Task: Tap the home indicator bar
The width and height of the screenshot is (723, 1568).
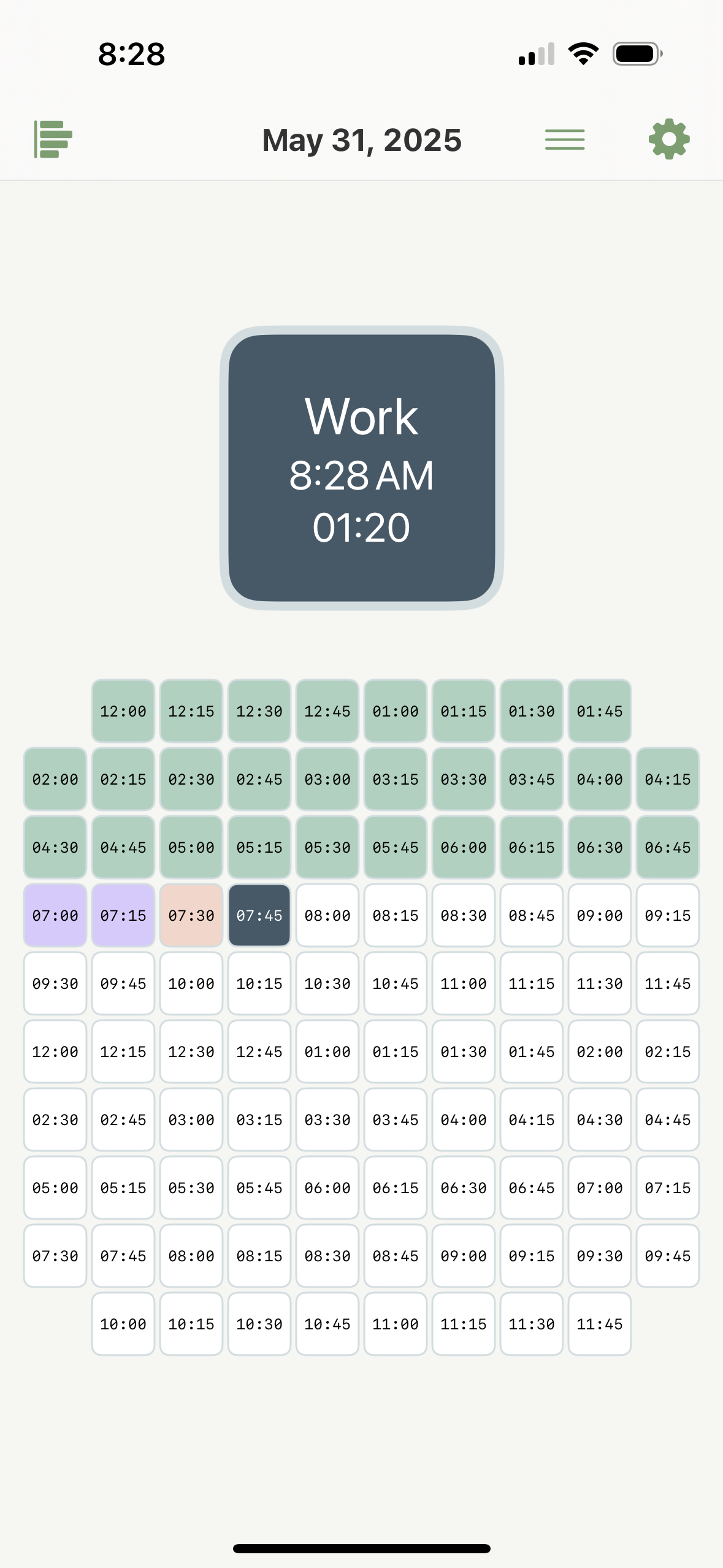Action: point(362,1548)
